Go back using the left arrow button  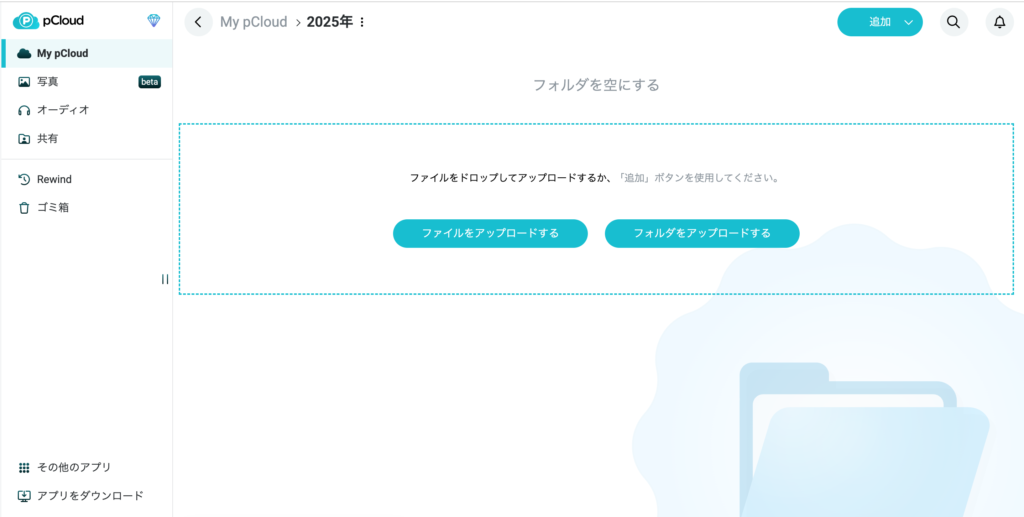point(199,22)
